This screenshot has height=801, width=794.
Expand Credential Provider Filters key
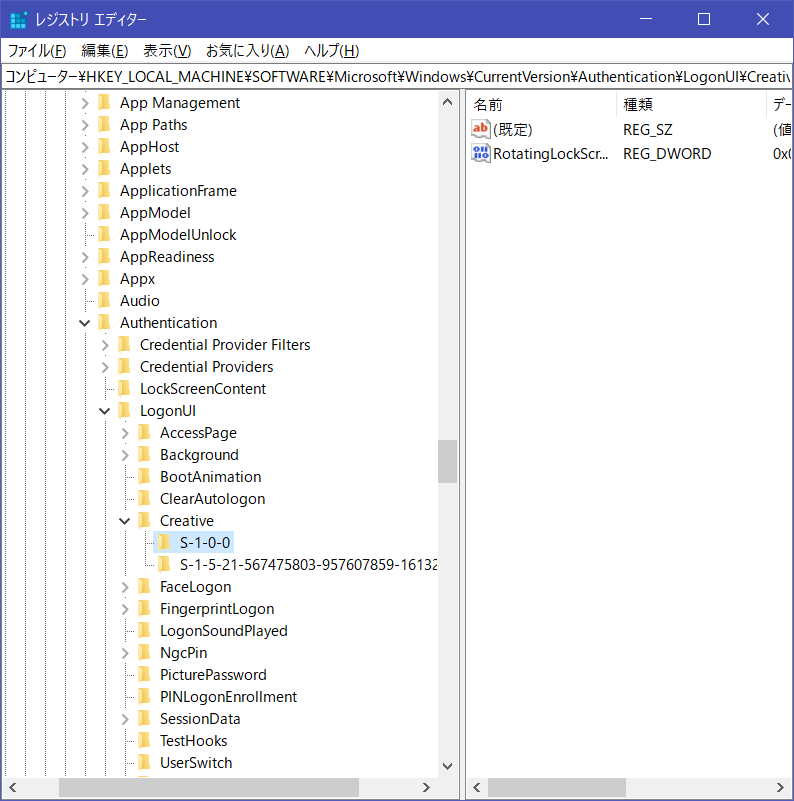[x=105, y=345]
